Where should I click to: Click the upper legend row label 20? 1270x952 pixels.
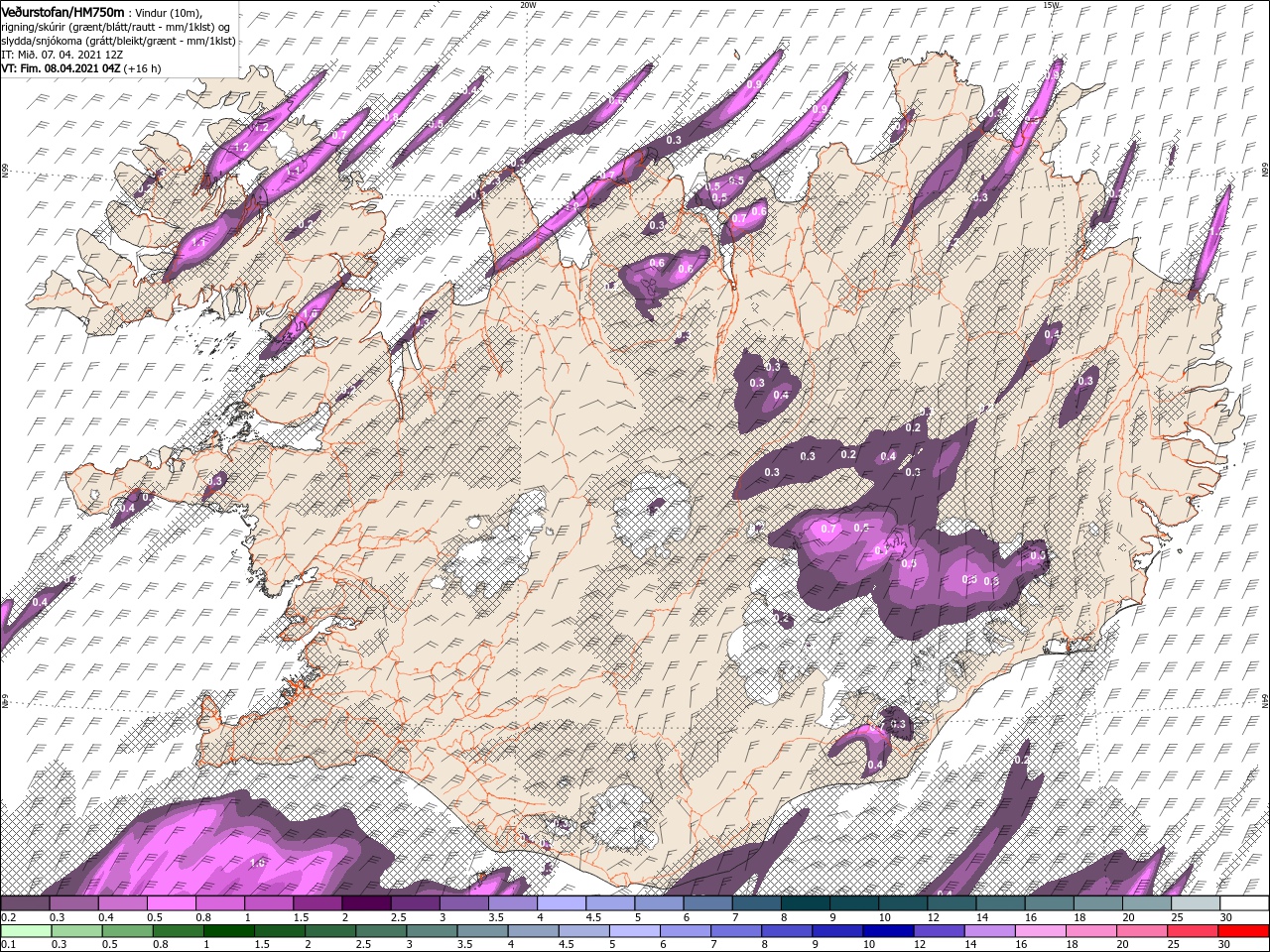pyautogui.click(x=1130, y=917)
